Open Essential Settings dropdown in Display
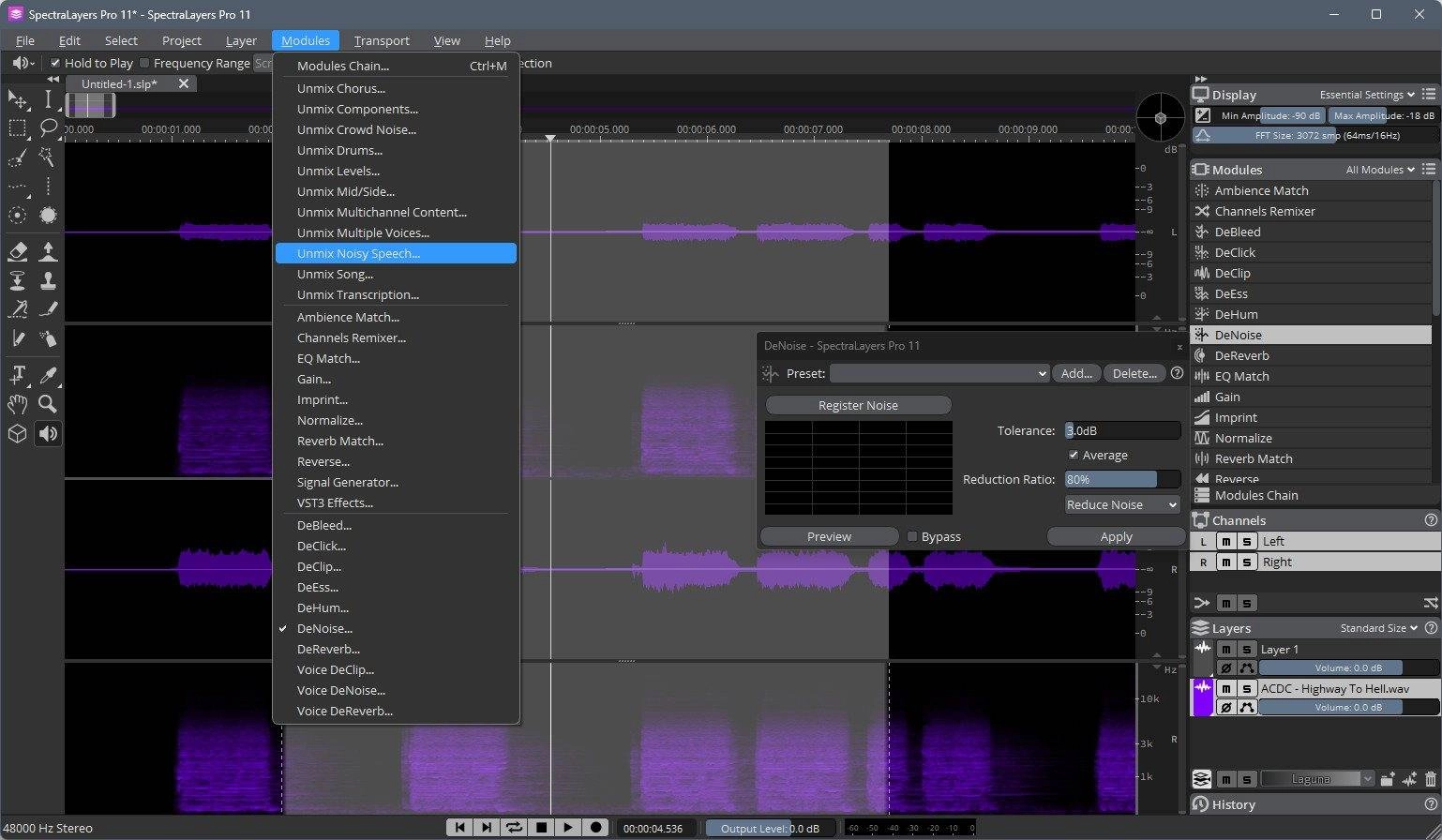This screenshot has width=1442, height=840. [1367, 95]
